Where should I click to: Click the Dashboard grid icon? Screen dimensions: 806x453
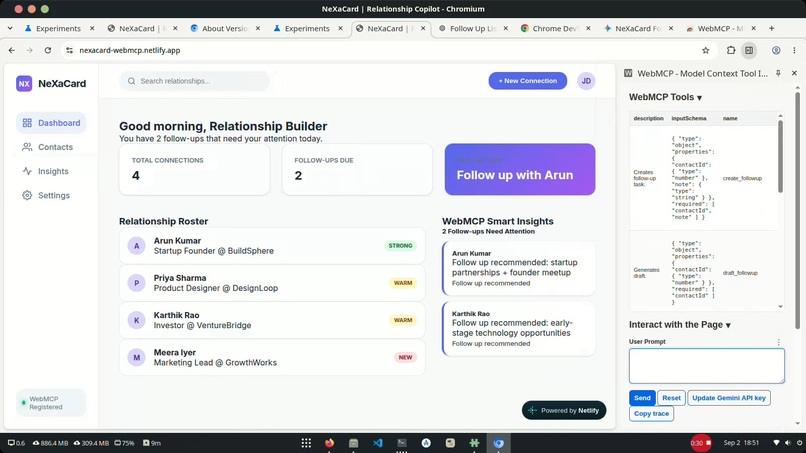[x=27, y=123]
